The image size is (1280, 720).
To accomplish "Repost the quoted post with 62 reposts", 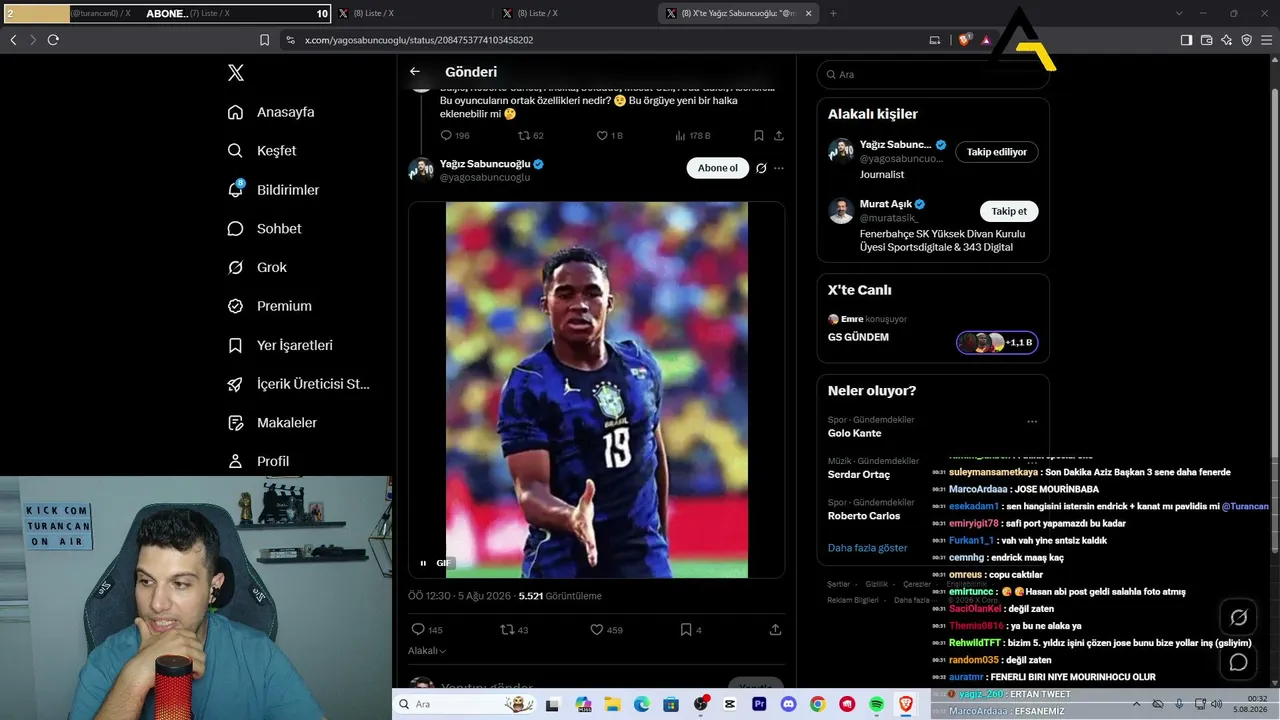I will (x=531, y=135).
